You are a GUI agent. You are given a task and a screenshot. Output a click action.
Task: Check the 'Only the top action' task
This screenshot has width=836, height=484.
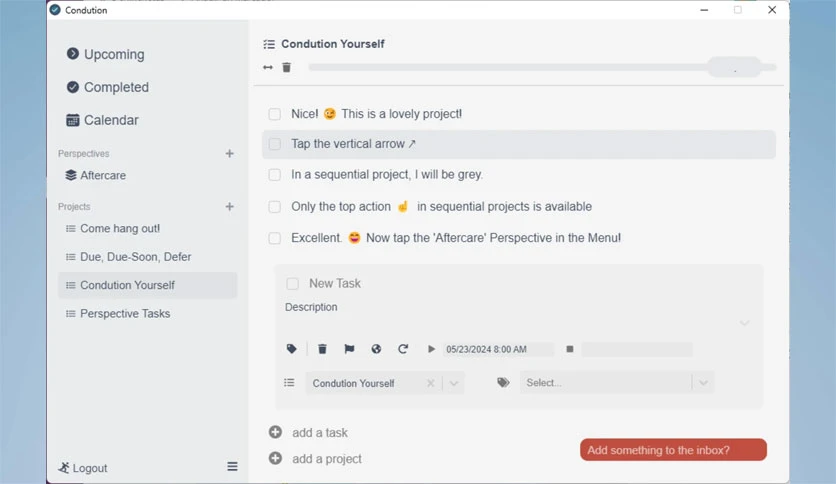tap(275, 207)
